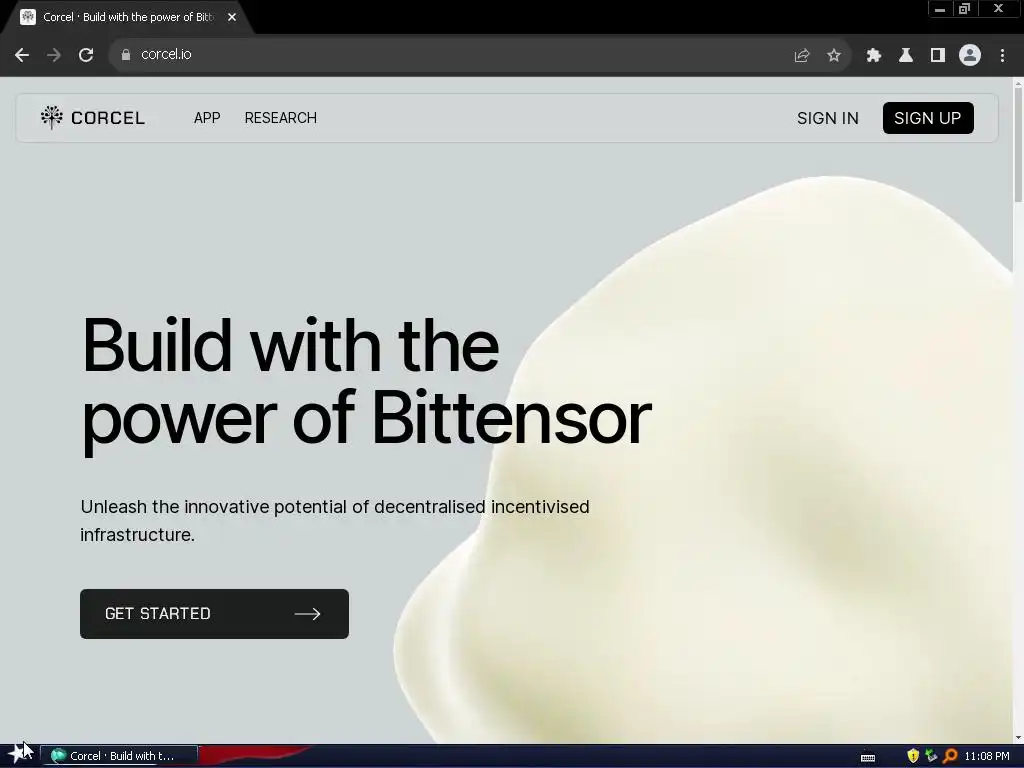The width and height of the screenshot is (1024, 768).
Task: Click the browser forward arrow
Action: 54,55
